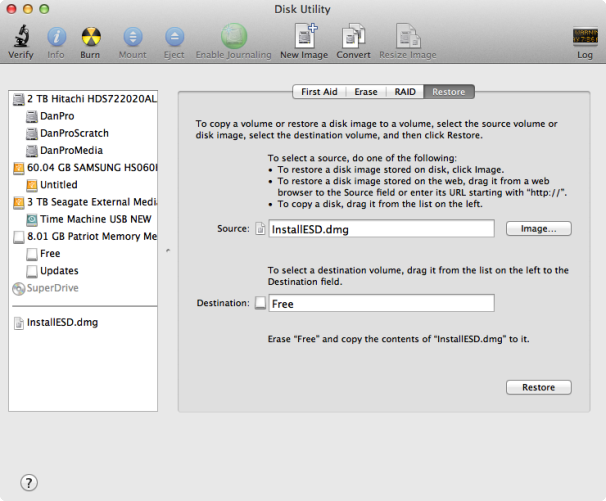Screen dimensions: 606x501
Task: Select the Restore tab
Action: coord(449,92)
